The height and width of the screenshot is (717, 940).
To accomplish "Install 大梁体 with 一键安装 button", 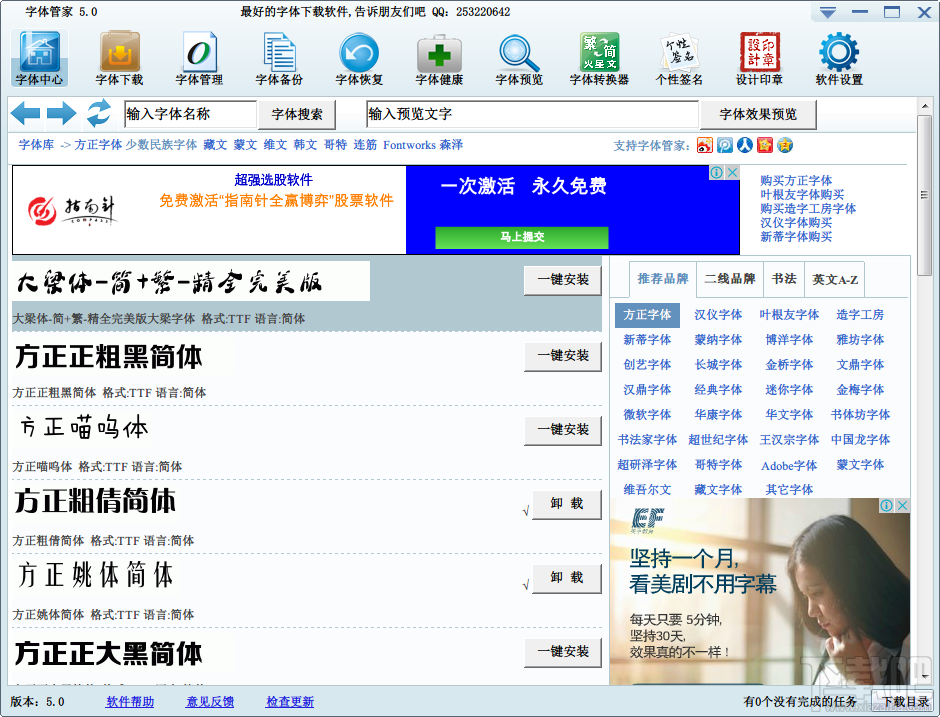I will tap(563, 281).
